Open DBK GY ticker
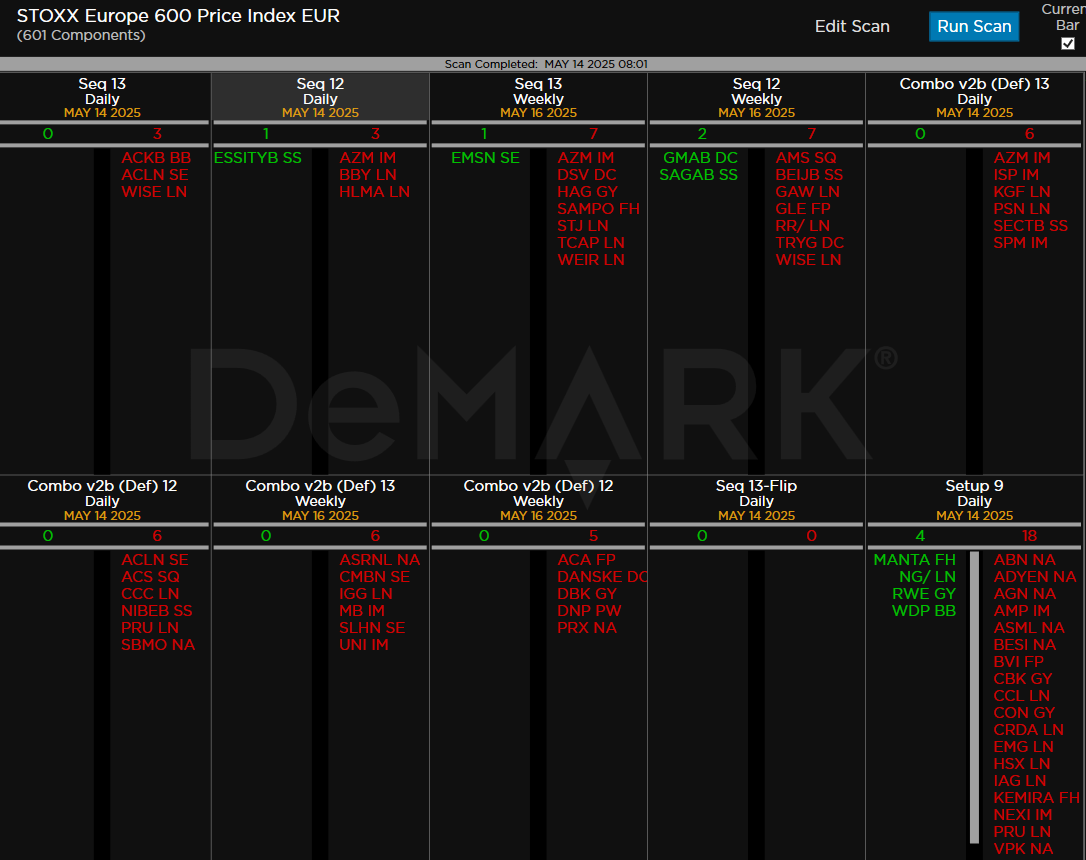The image size is (1086, 860). pyautogui.click(x=587, y=594)
